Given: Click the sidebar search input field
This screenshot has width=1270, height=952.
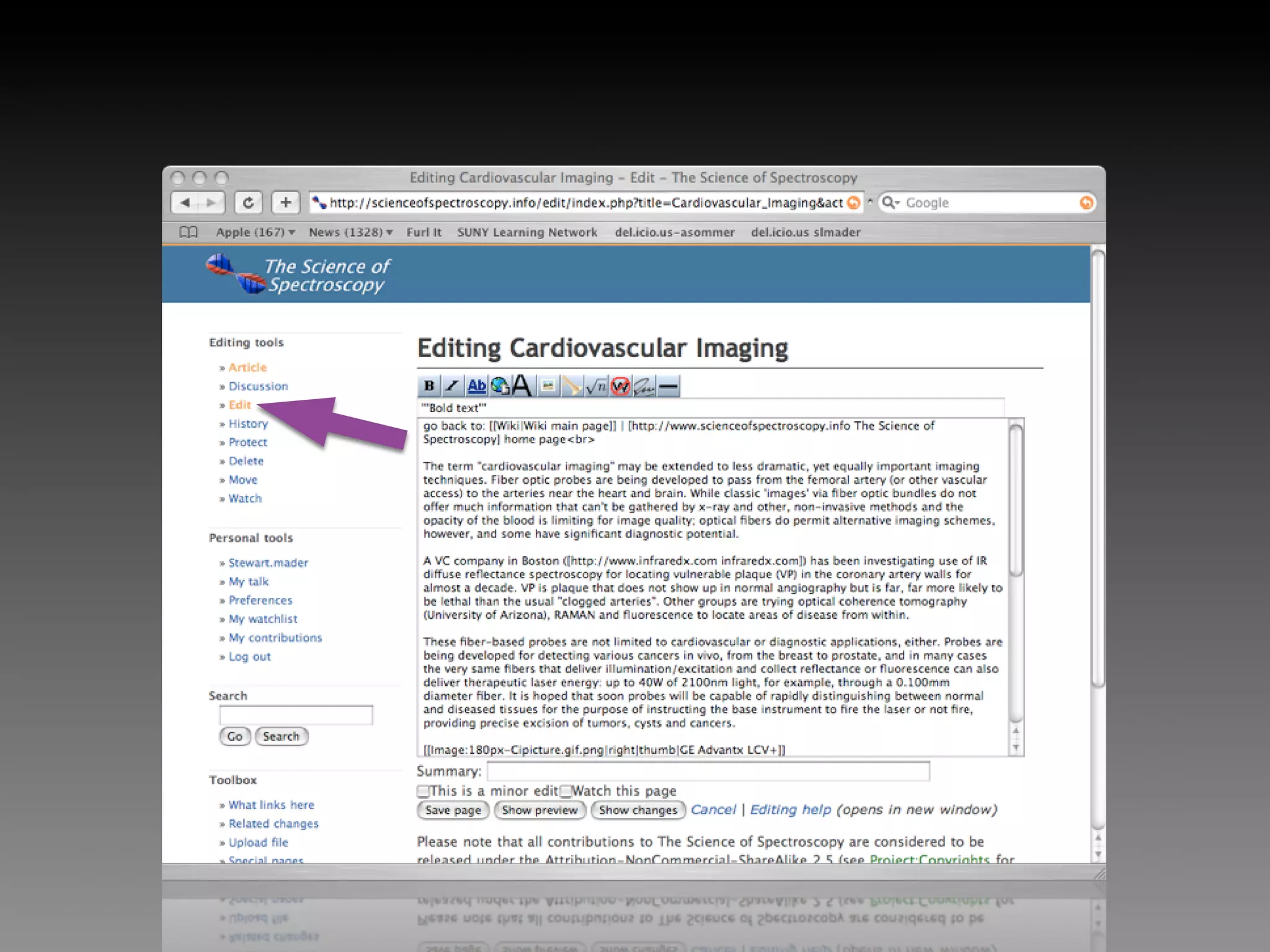Looking at the screenshot, I should [296, 715].
